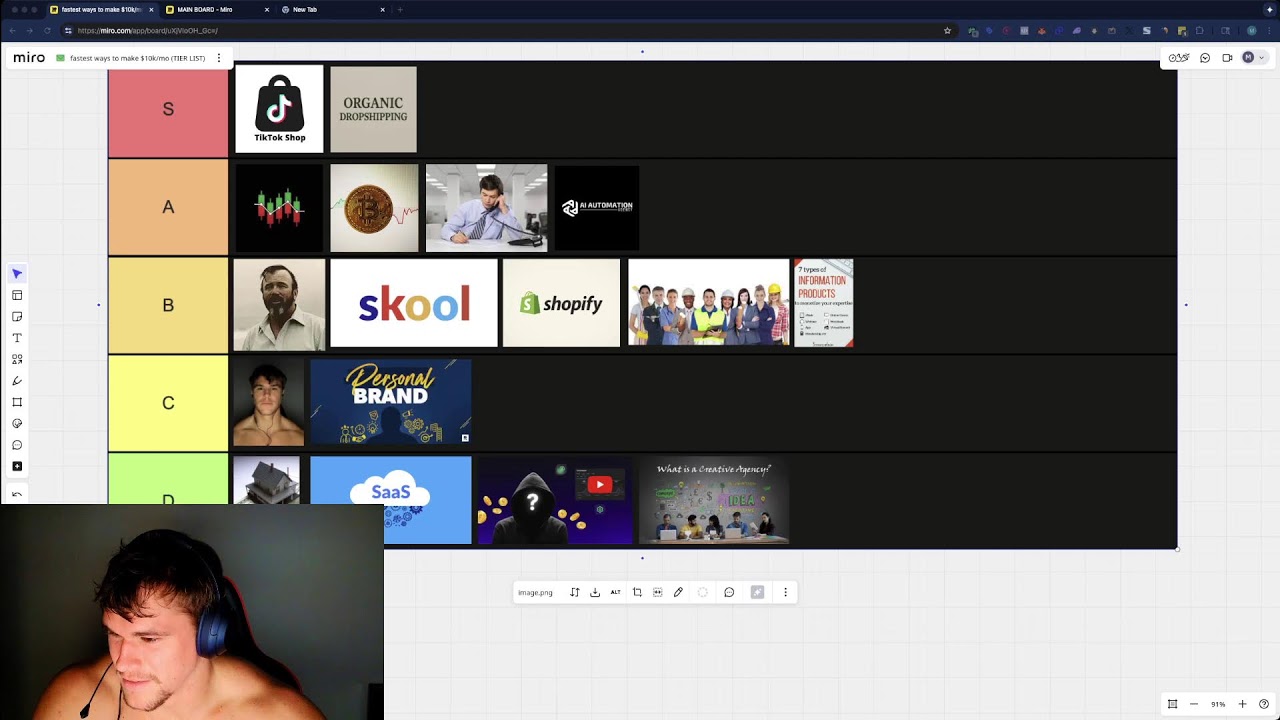Select the candlestick trading chart image
The image size is (1280, 720).
tap(278, 207)
